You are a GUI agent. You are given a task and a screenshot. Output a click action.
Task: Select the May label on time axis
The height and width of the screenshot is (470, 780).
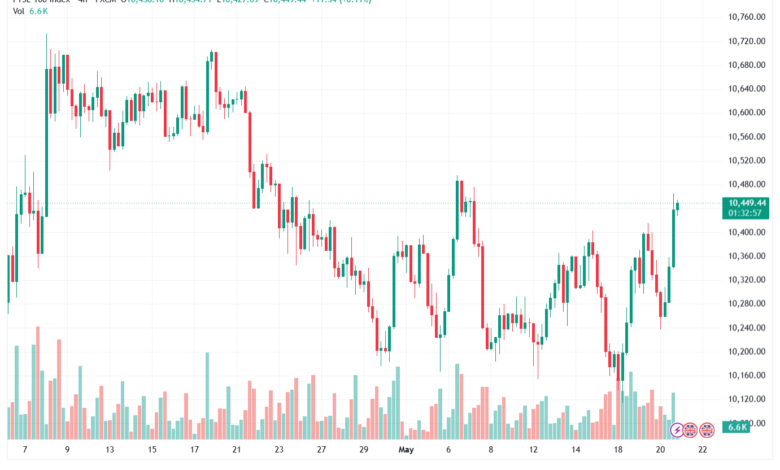pos(406,450)
